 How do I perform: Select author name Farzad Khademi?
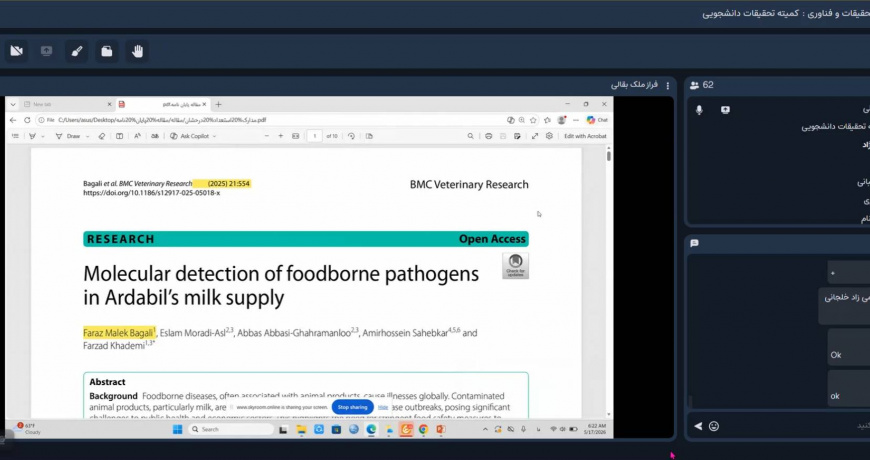point(114,346)
